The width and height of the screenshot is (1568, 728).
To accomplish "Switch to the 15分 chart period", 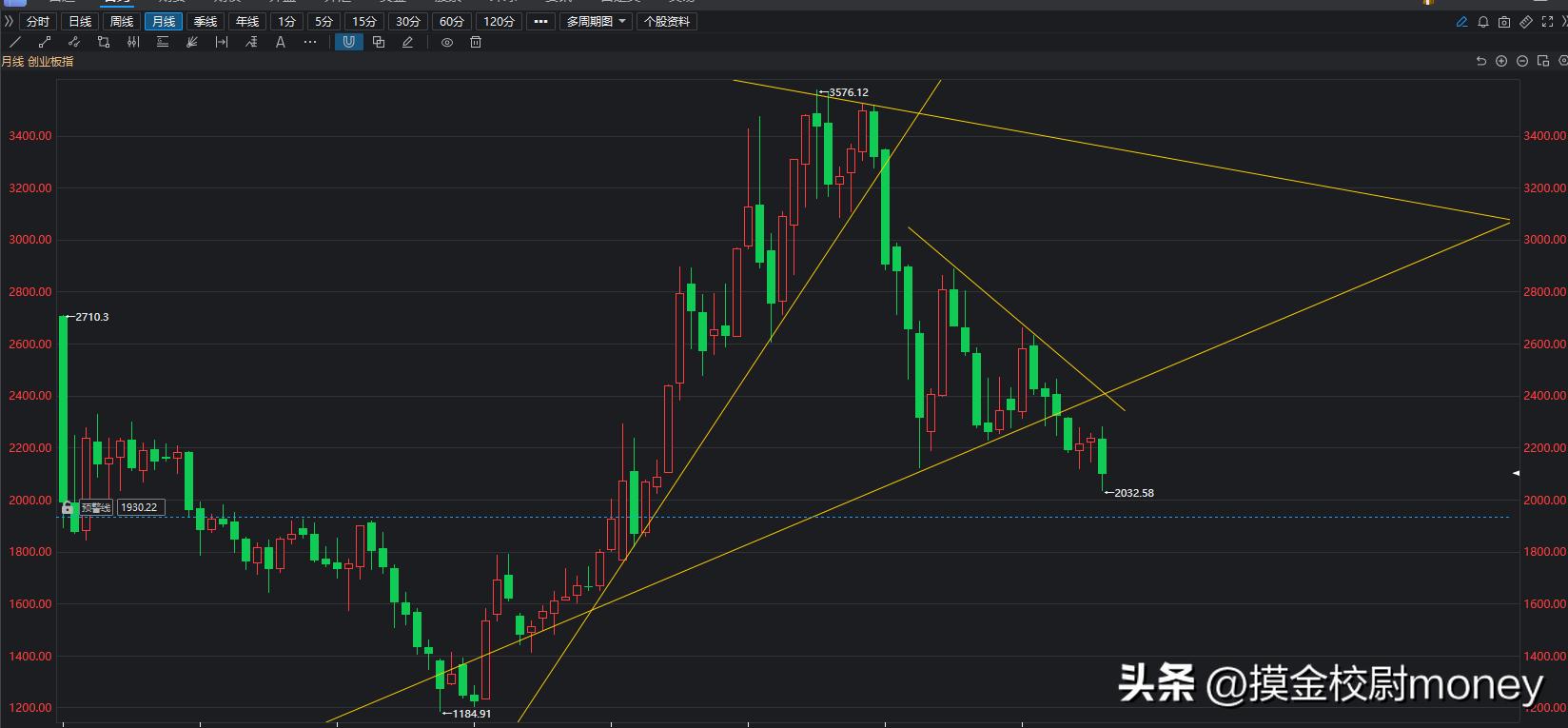I will click(364, 21).
